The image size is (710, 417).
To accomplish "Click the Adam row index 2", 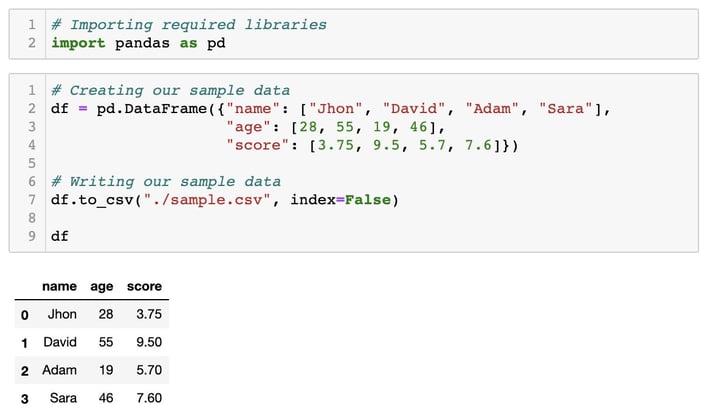I will [x=25, y=371].
